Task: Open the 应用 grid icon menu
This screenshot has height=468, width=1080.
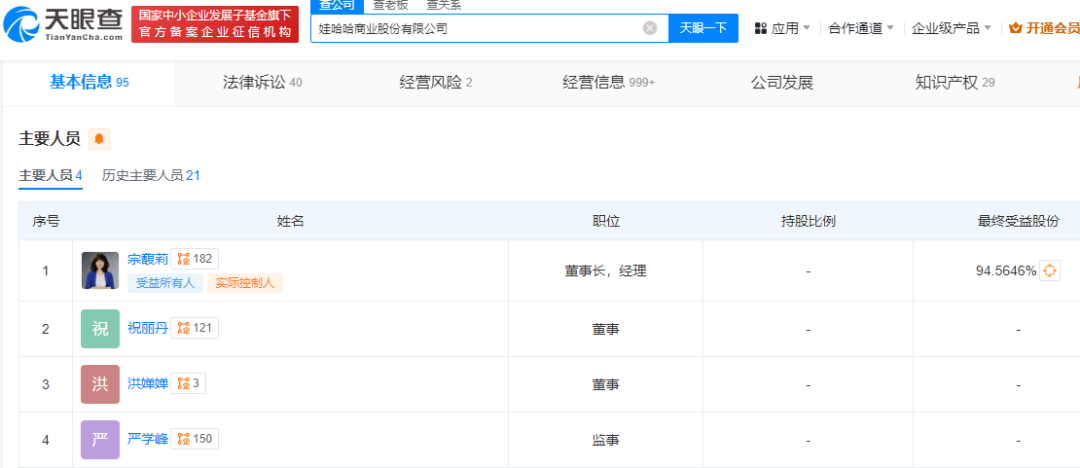Action: [761, 28]
